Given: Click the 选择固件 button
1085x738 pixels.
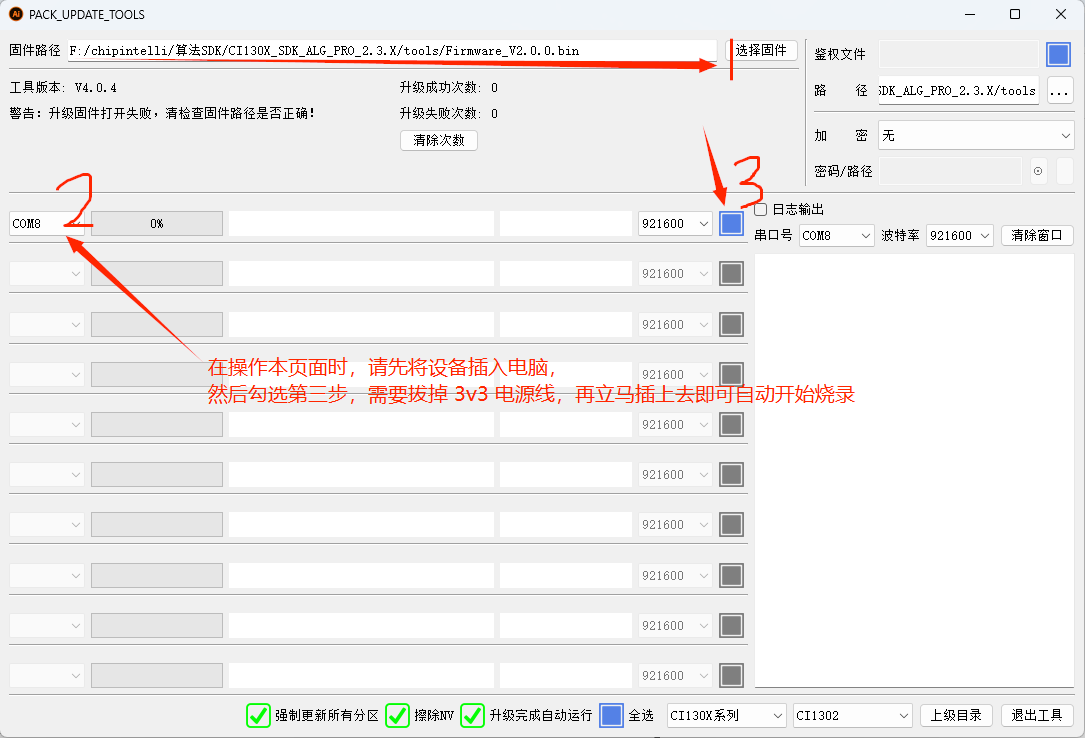Looking at the screenshot, I should click(x=763, y=50).
